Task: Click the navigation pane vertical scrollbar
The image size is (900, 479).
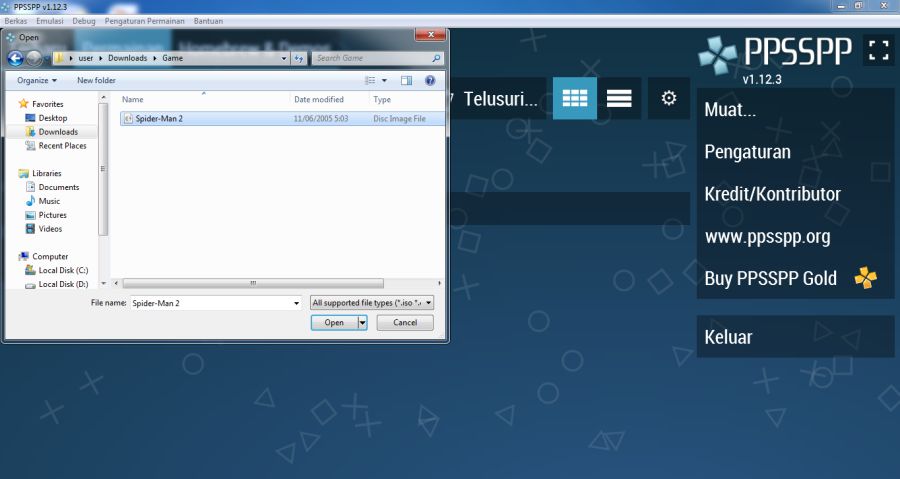Action: pos(103,169)
